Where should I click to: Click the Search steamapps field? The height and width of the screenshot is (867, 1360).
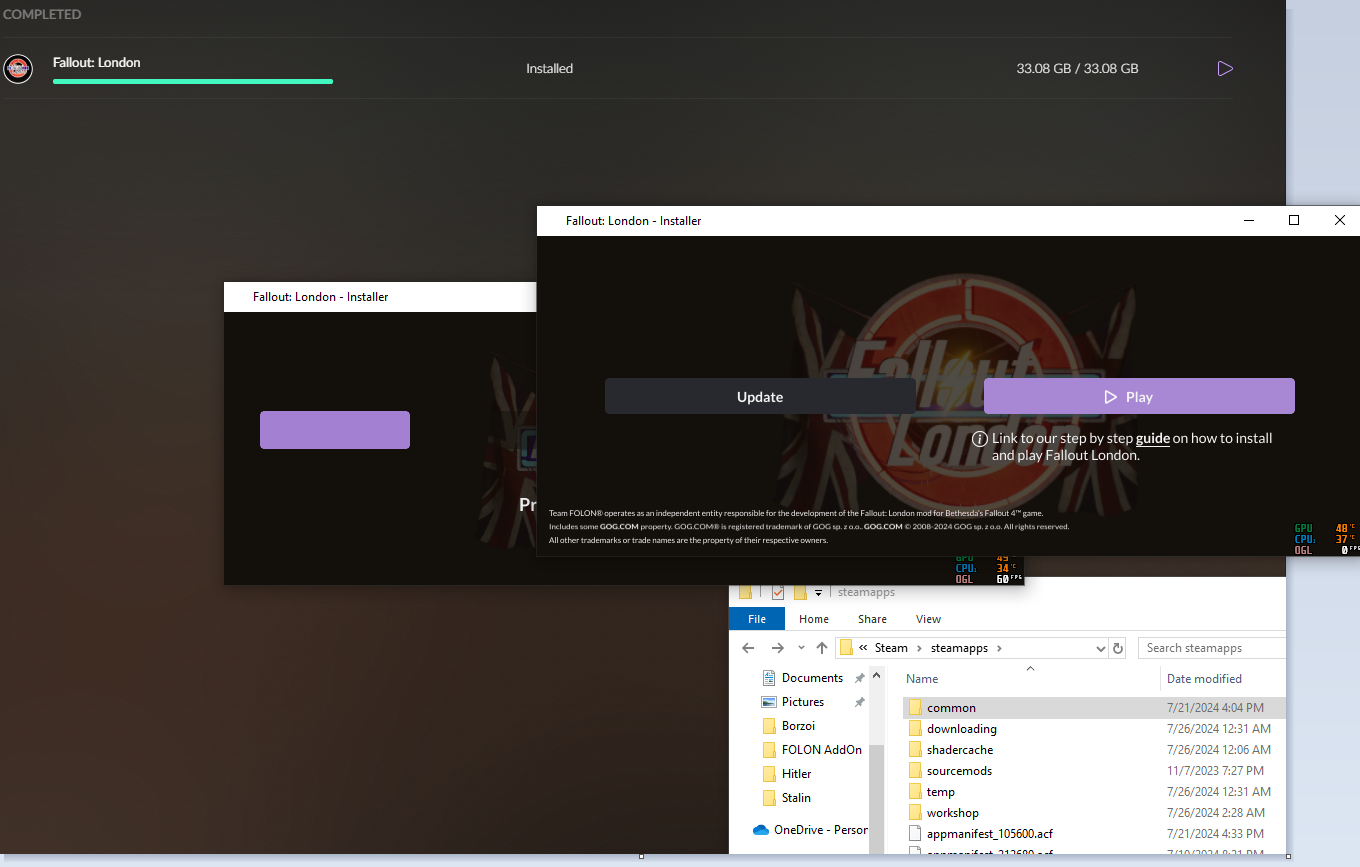click(1212, 648)
